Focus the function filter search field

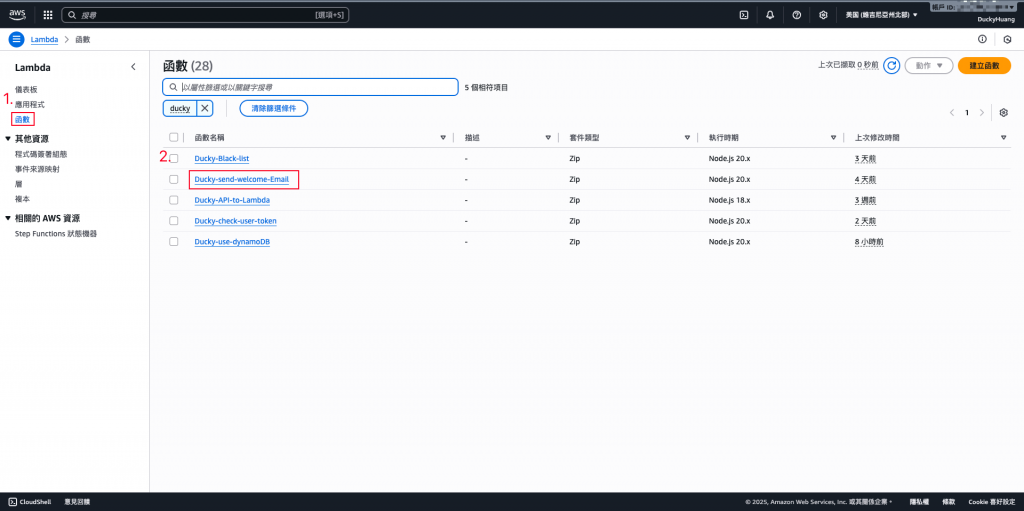310,87
